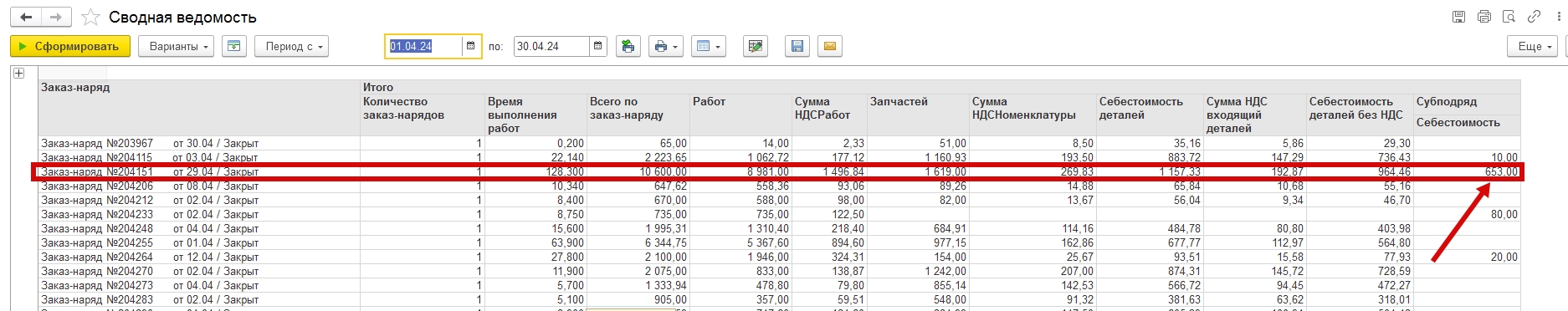Image resolution: width=1568 pixels, height=311 pixels.
Task: Click the Количество заказ-нарядов column header
Action: [423, 115]
